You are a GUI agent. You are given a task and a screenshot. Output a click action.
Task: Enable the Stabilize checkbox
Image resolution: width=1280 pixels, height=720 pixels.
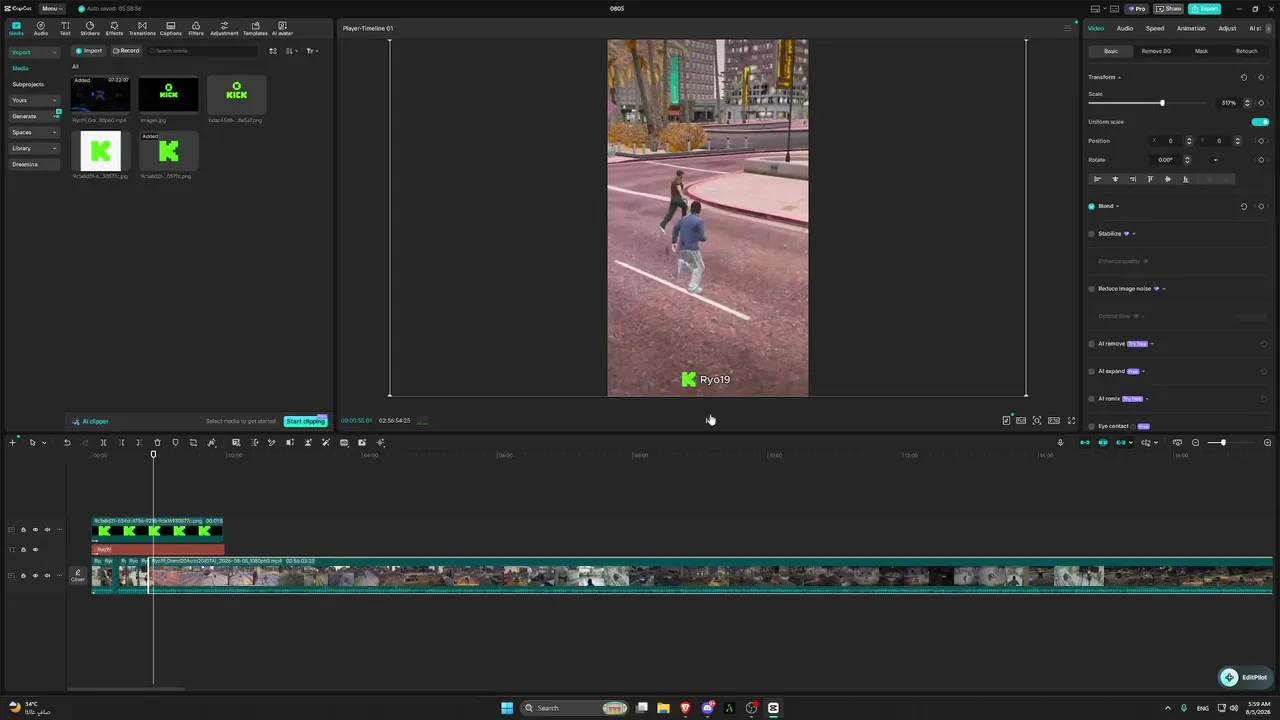point(1091,234)
